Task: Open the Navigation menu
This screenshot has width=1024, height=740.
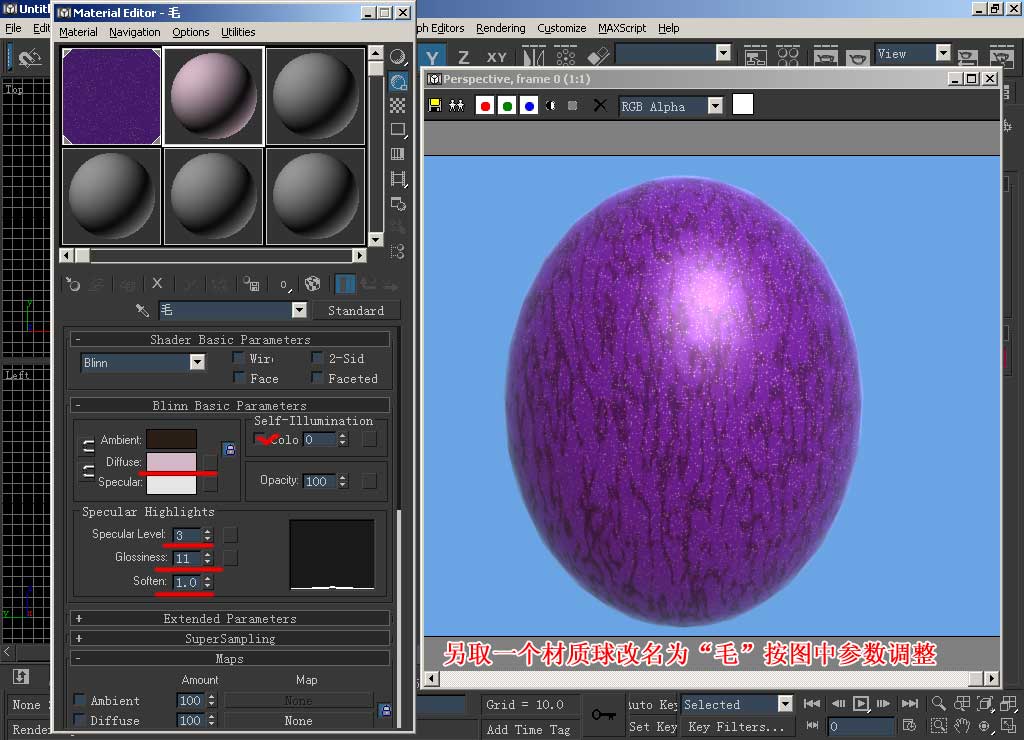Action: pos(135,32)
